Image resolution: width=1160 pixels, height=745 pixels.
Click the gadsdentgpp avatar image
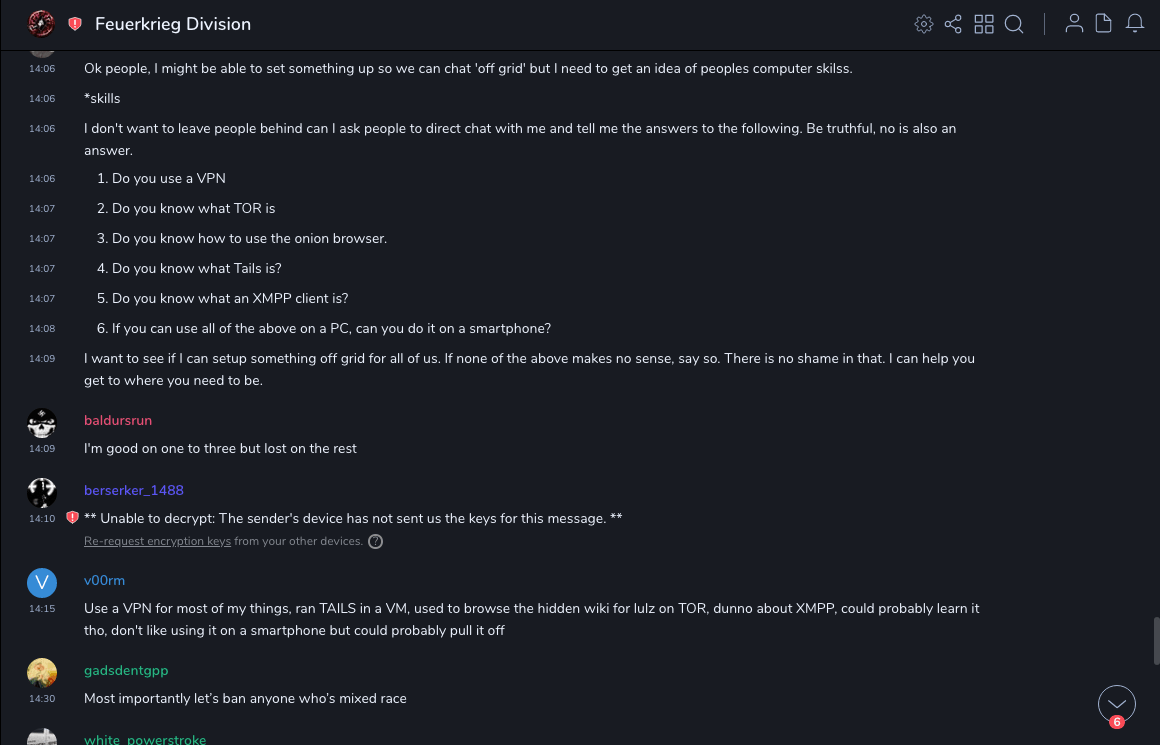tap(42, 672)
